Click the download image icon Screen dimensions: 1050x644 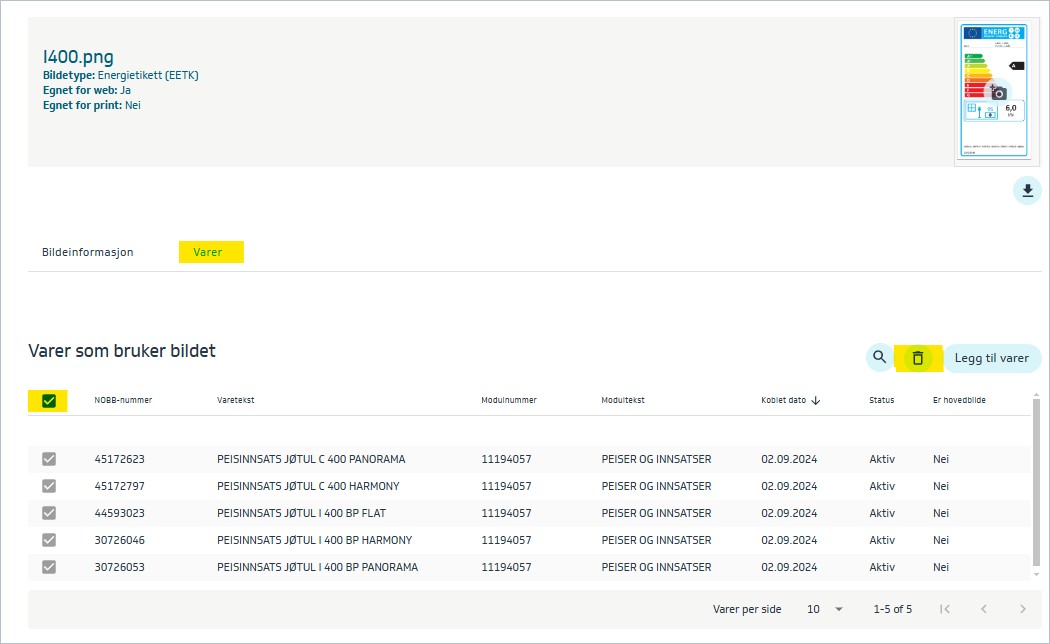(x=1027, y=191)
